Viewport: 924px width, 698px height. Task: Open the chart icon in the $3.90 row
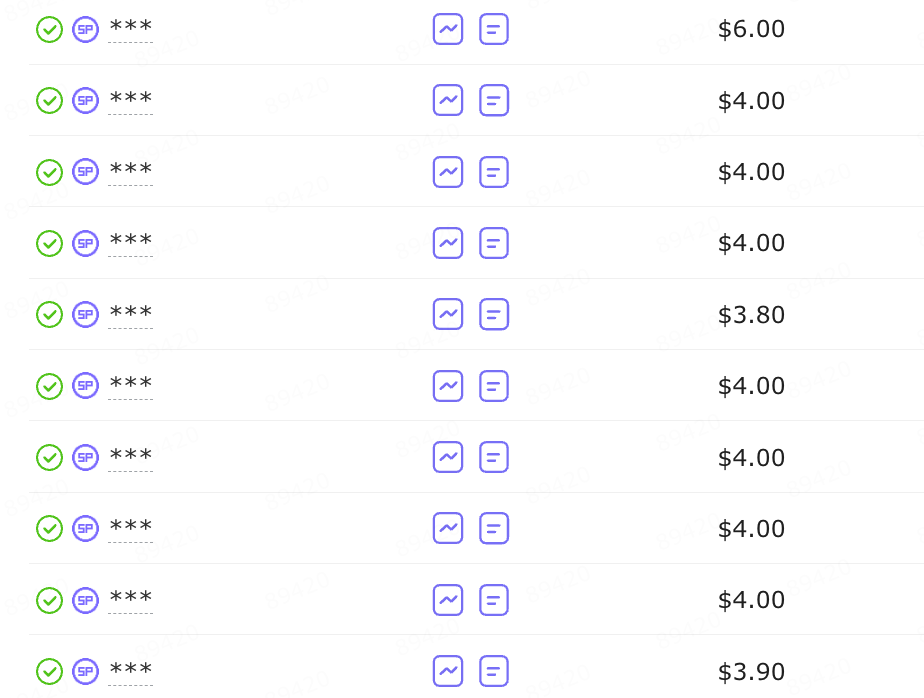pos(448,671)
